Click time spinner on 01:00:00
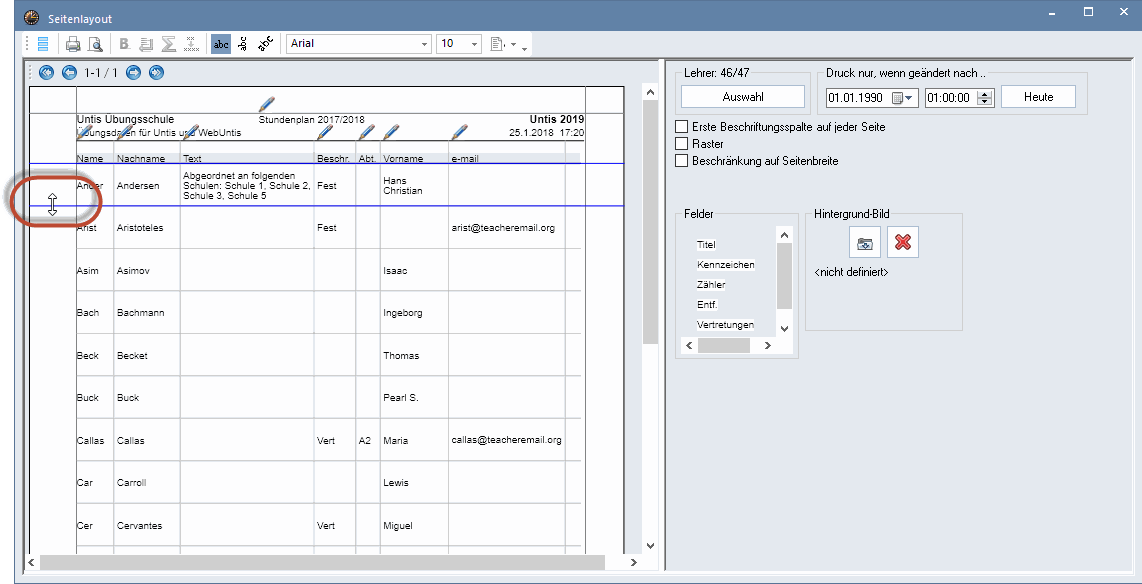This screenshot has width=1142, height=584. click(985, 98)
